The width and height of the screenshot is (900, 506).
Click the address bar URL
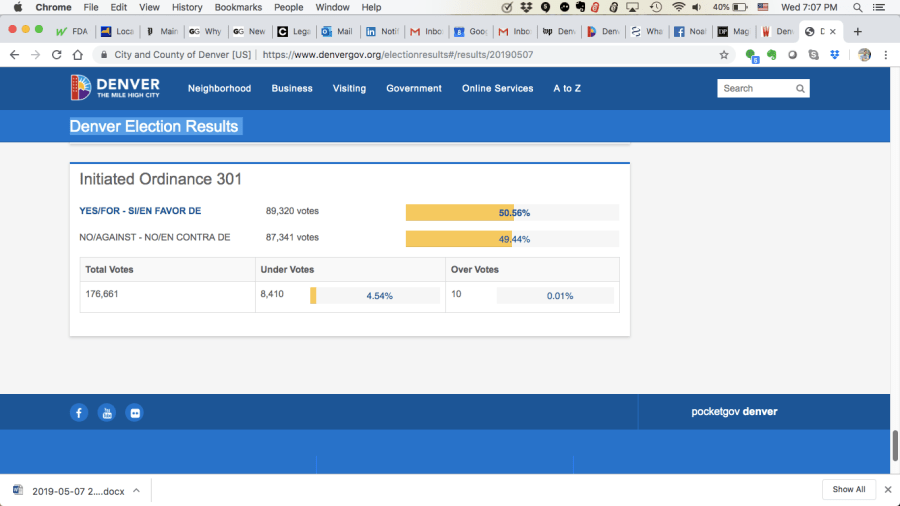coord(397,55)
